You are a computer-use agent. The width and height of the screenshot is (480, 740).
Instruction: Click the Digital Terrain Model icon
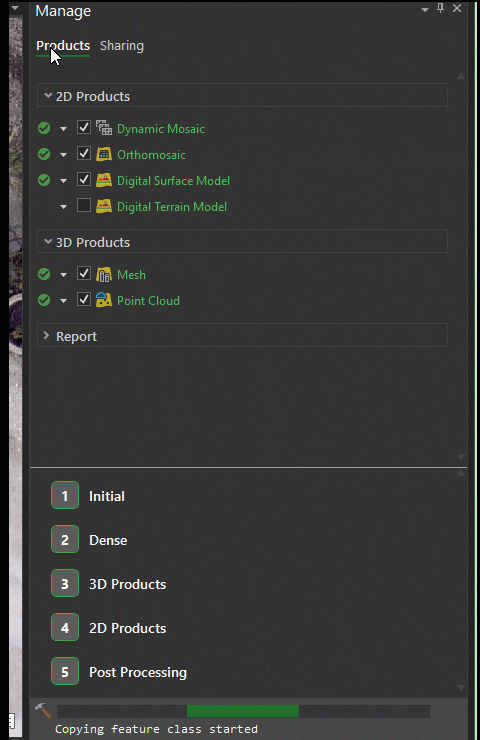pyautogui.click(x=104, y=206)
